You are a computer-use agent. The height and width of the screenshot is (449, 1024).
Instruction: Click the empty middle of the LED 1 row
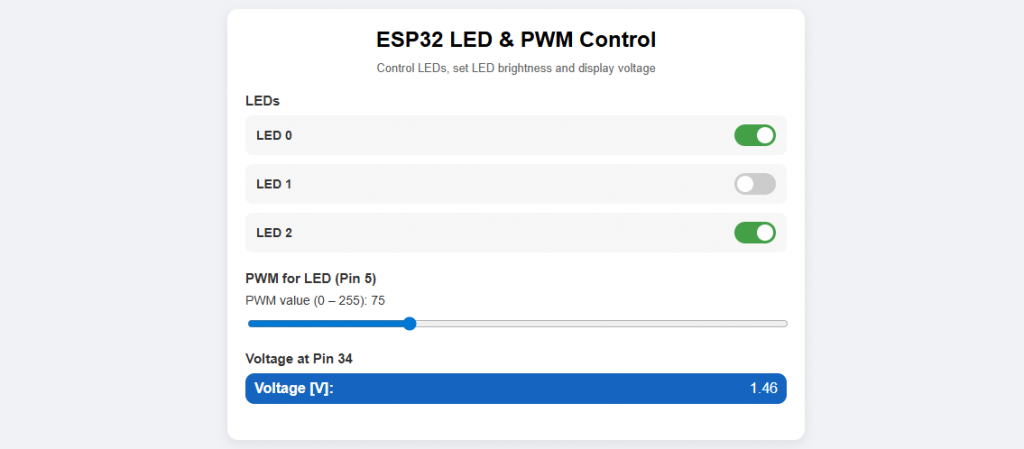click(500, 184)
